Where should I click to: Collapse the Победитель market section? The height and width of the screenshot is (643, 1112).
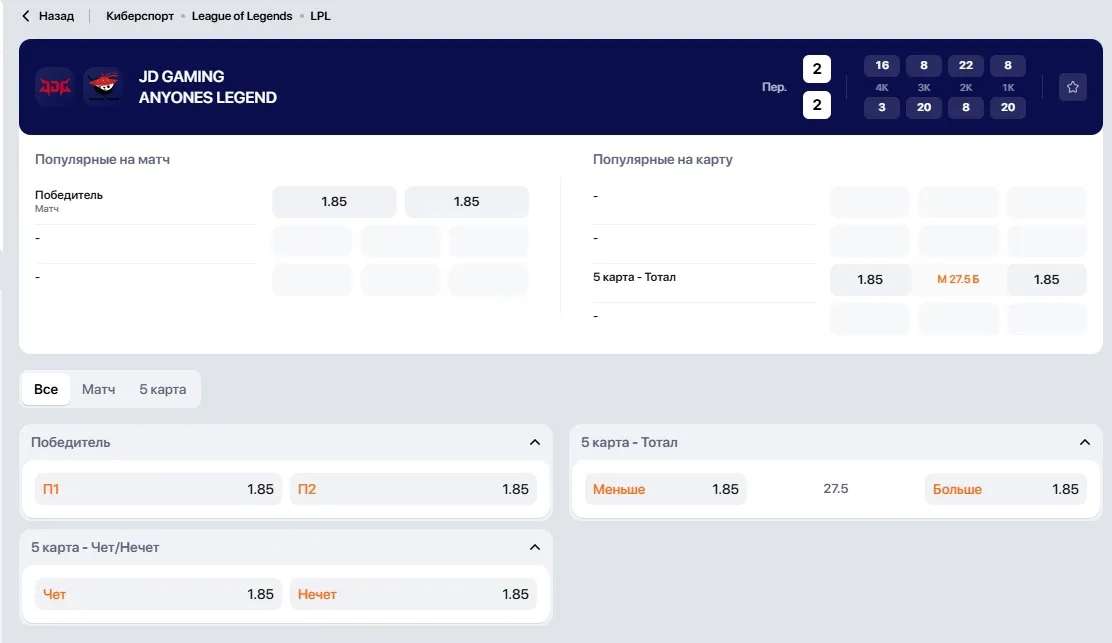coord(535,442)
